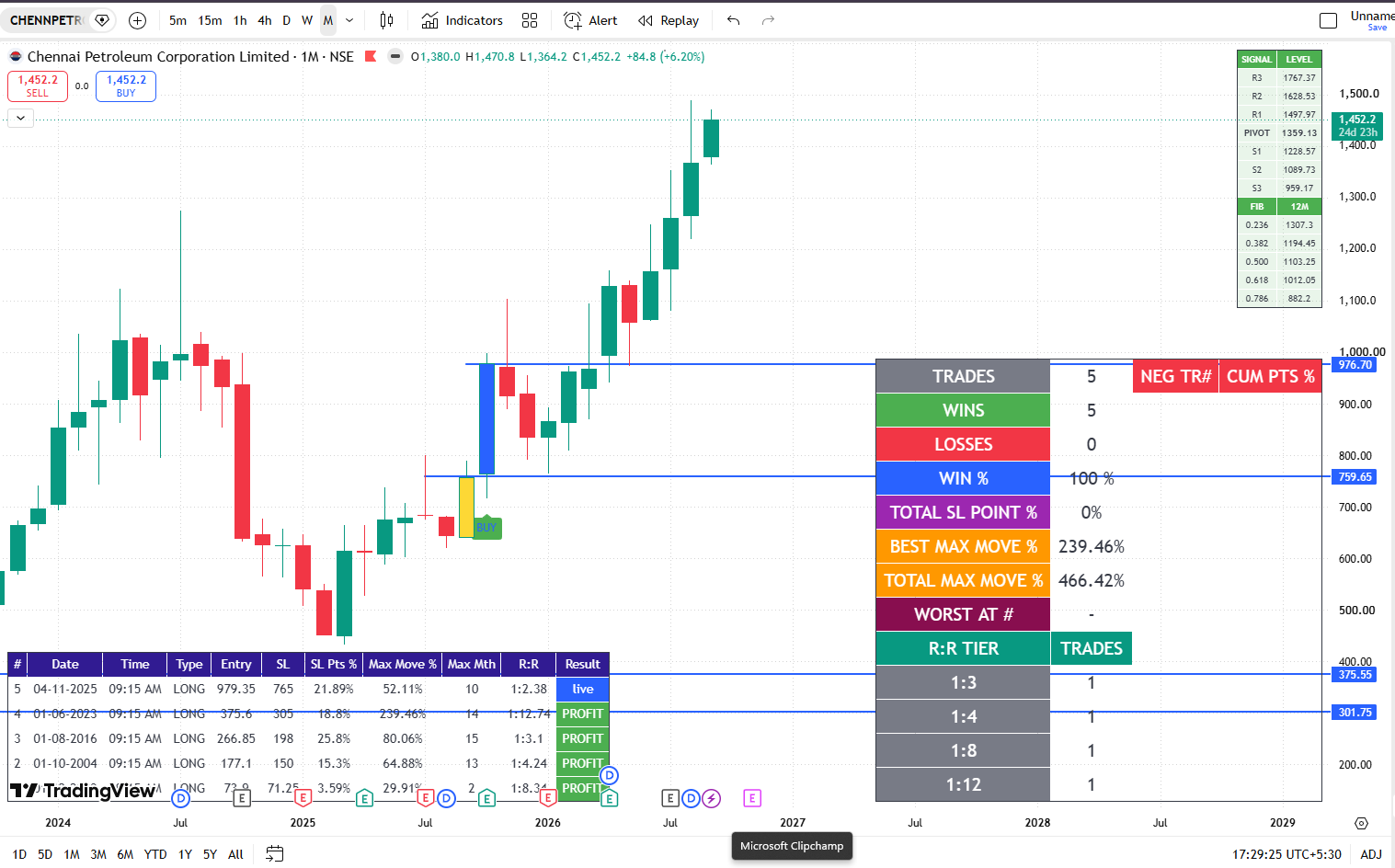Click the 301.75 blue price label
The height and width of the screenshot is (868, 1395).
pos(1355,713)
